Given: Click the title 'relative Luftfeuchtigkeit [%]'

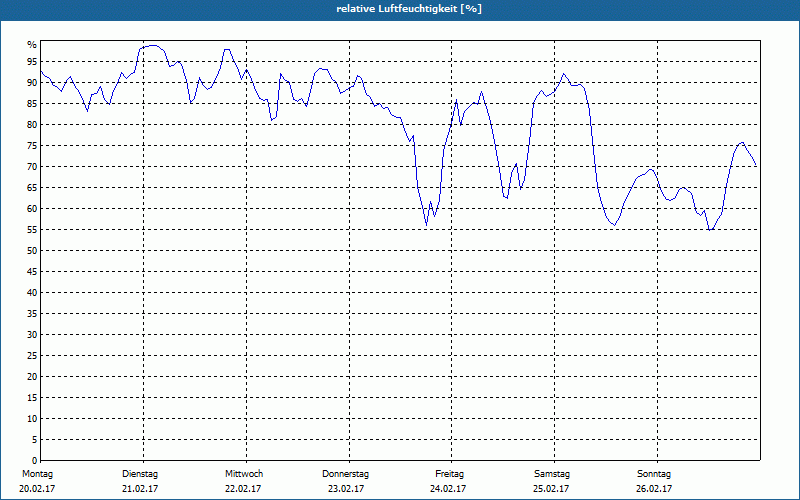Looking at the screenshot, I should [409, 9].
